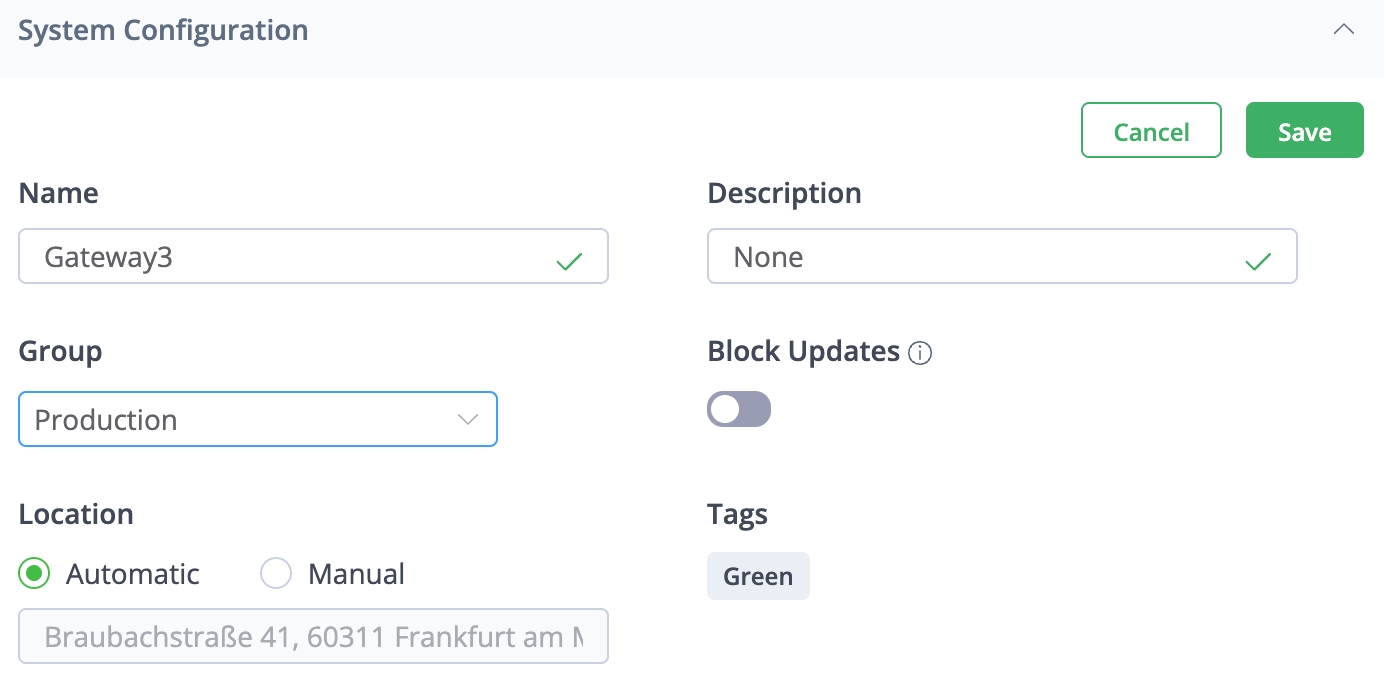The width and height of the screenshot is (1384, 680).
Task: Open the Group dropdown showing Production
Action: [x=240, y=419]
